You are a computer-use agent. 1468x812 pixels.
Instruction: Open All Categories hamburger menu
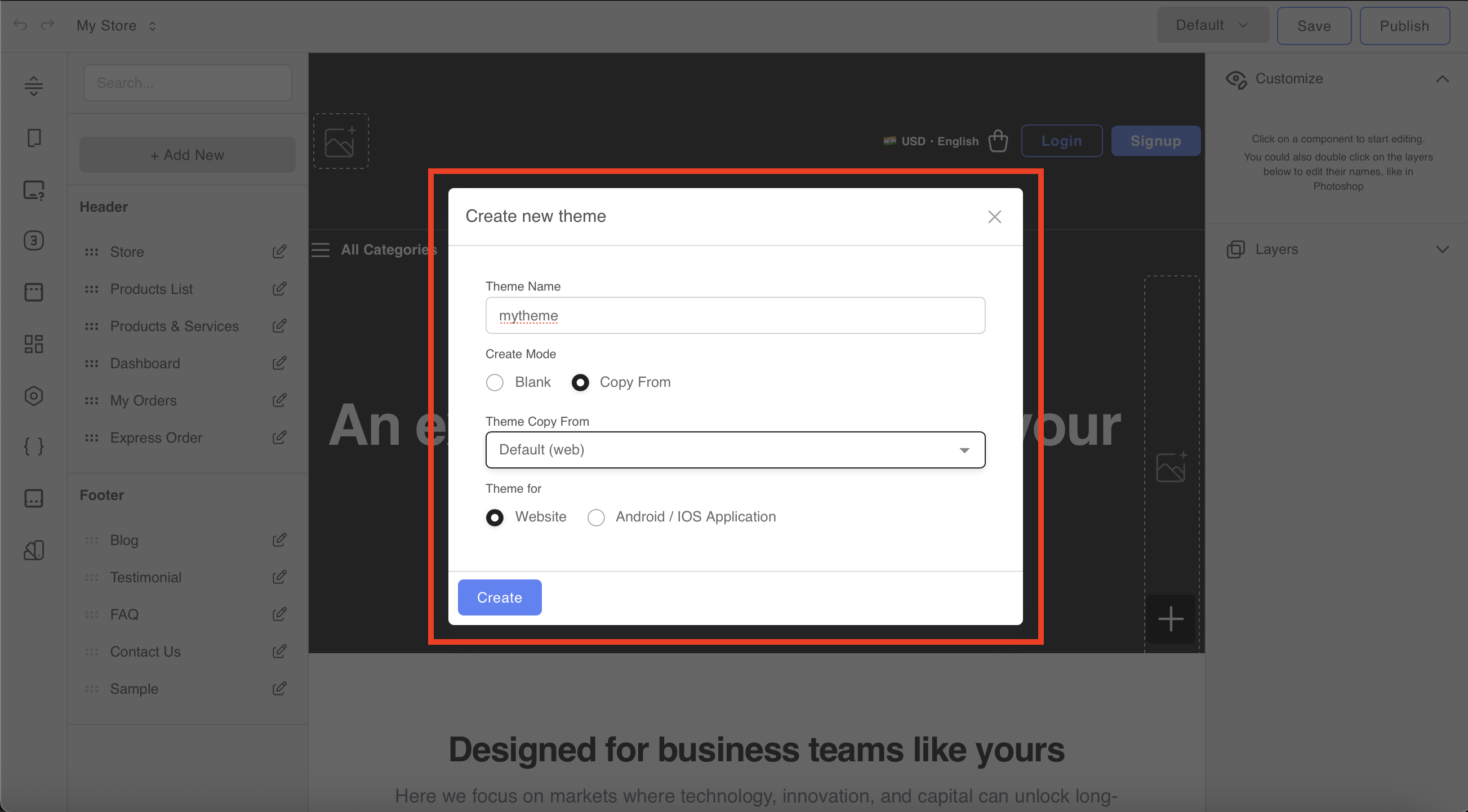pyautogui.click(x=321, y=249)
